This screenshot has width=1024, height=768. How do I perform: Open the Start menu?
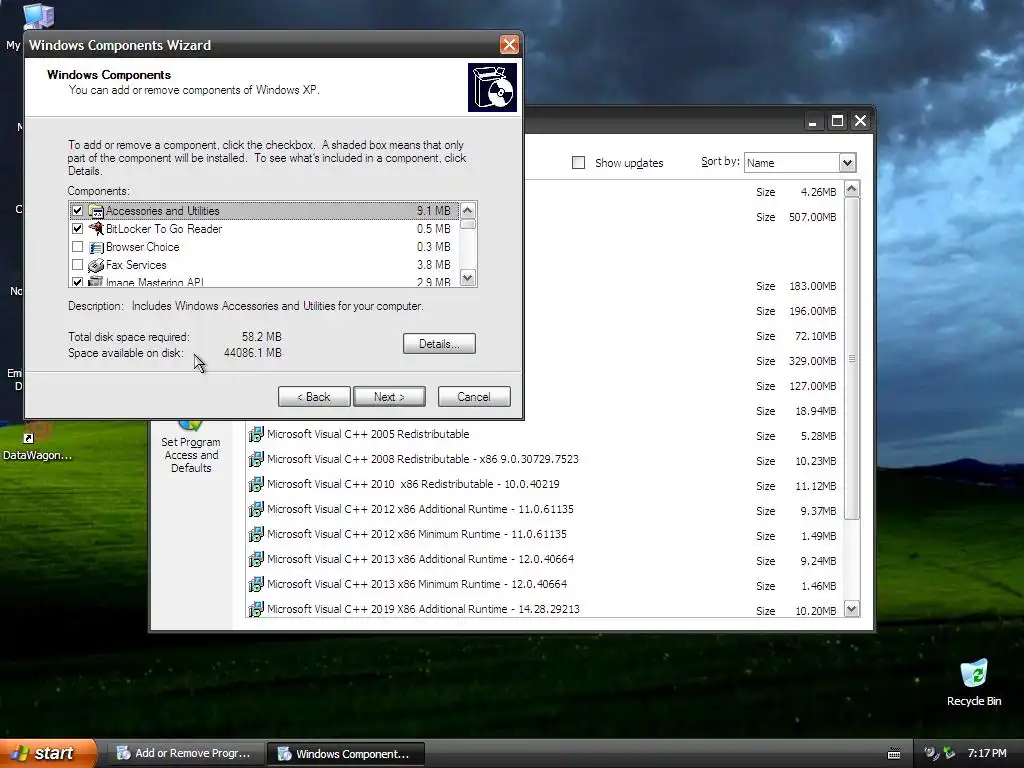tap(48, 753)
